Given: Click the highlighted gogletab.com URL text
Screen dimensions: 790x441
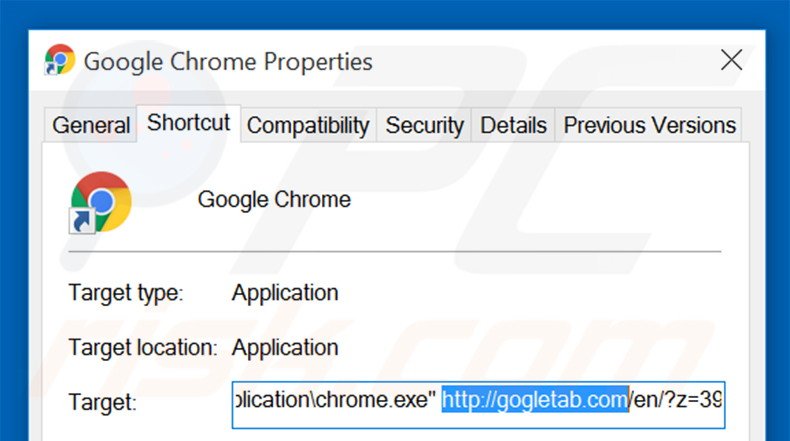Looking at the screenshot, I should [535, 402].
